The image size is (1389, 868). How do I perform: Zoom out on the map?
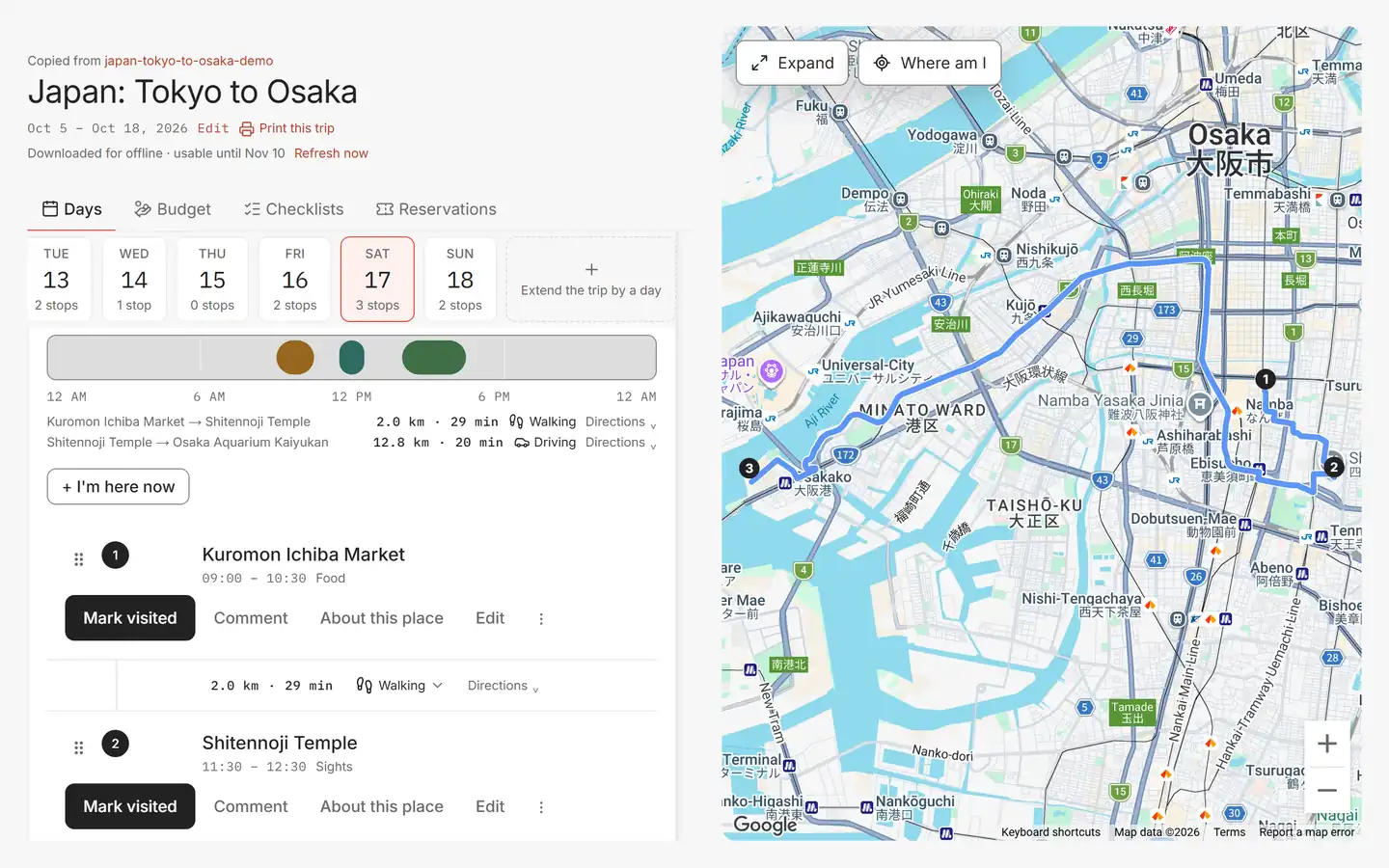tap(1327, 790)
